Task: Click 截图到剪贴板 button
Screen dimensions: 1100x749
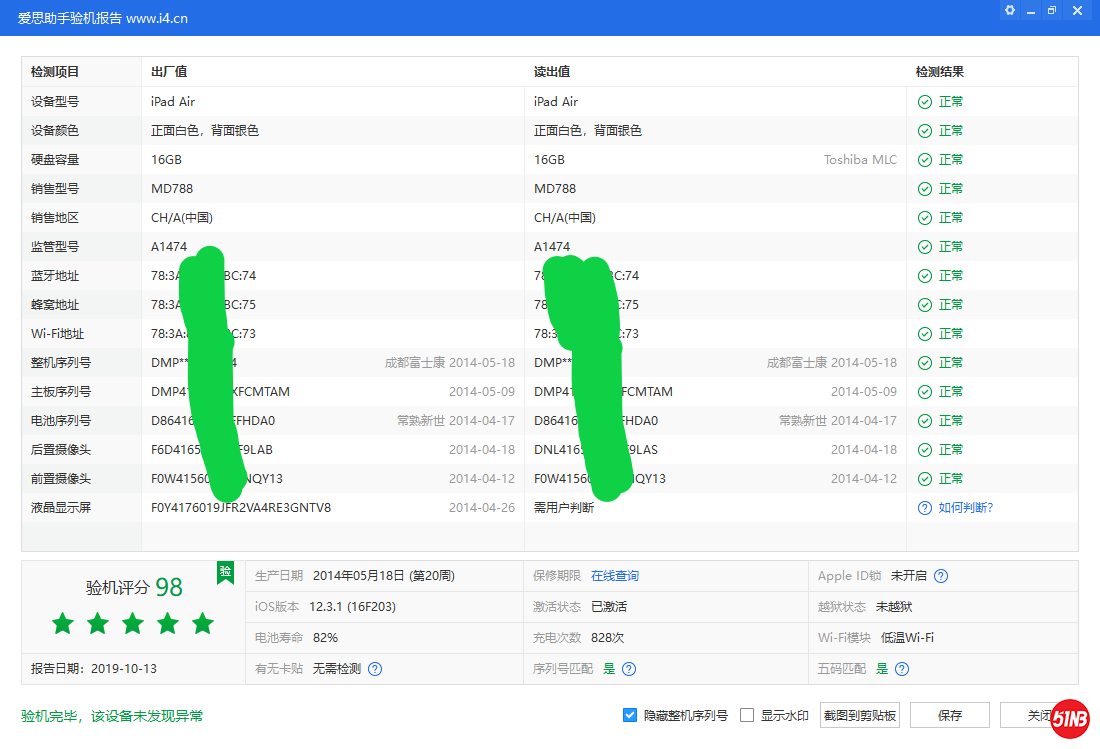Action: 859,715
